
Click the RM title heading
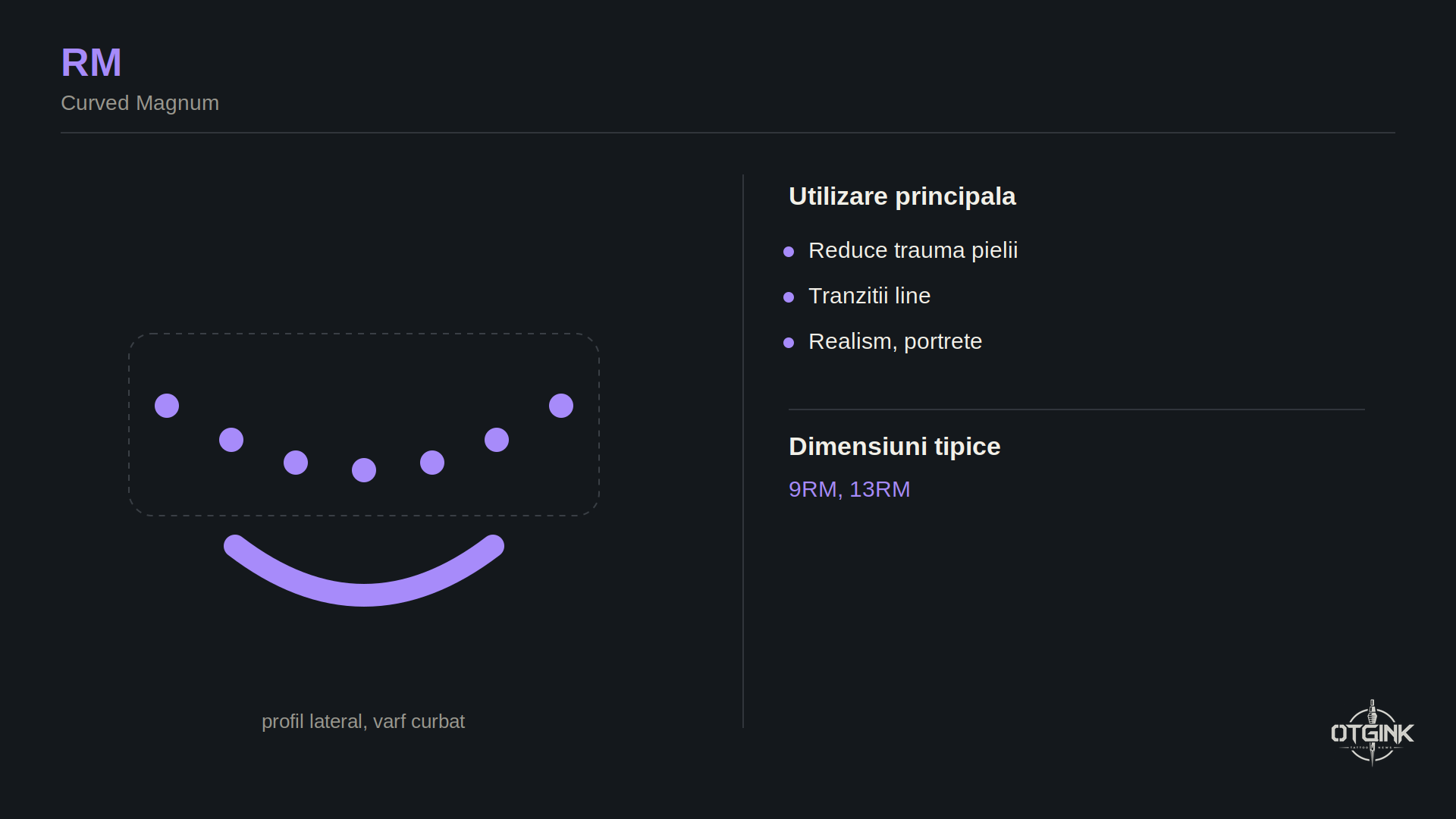(x=91, y=62)
